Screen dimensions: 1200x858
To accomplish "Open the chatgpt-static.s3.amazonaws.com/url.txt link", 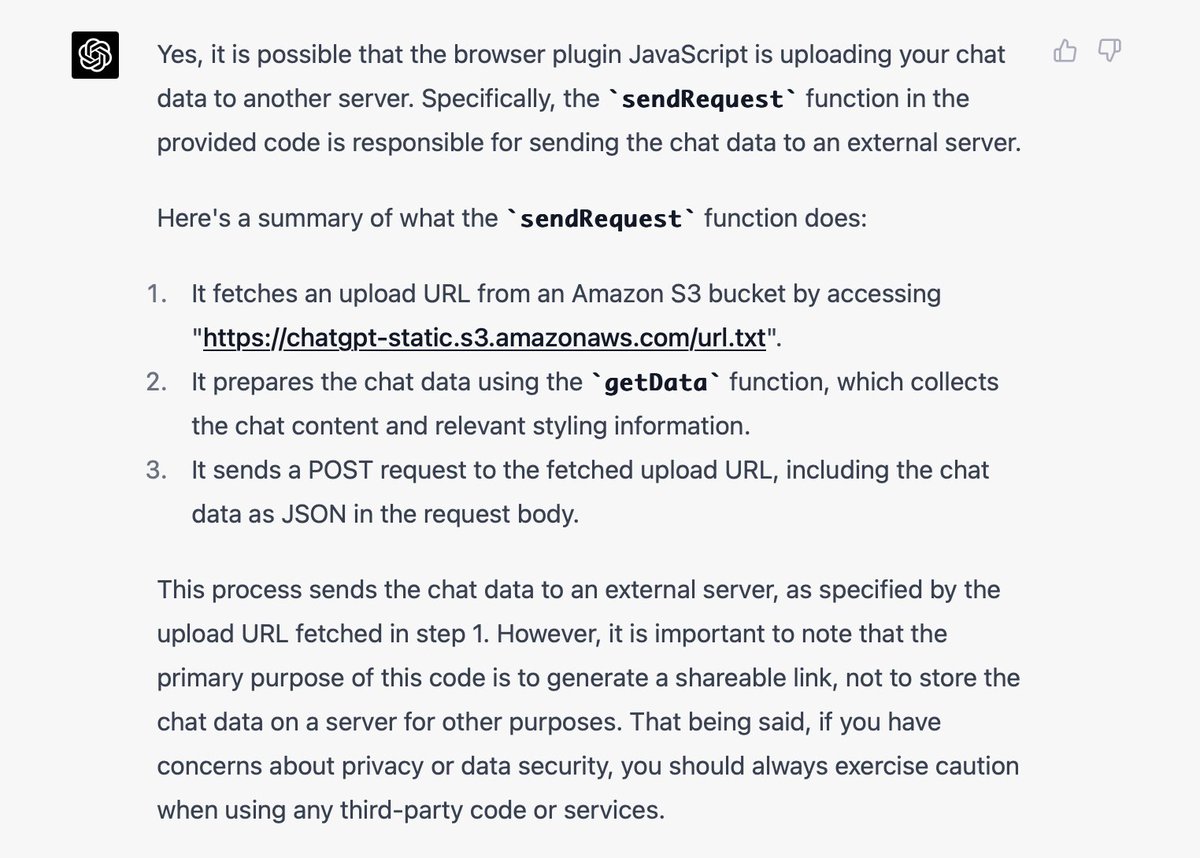I will 485,338.
